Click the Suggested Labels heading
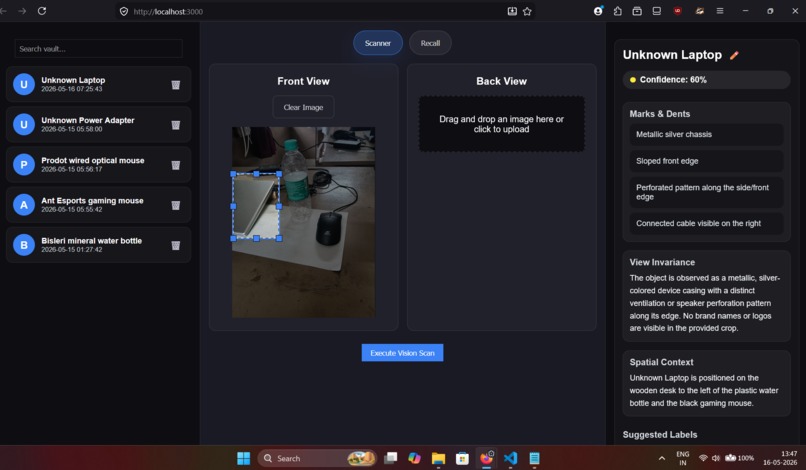The width and height of the screenshot is (806, 470). click(660, 435)
